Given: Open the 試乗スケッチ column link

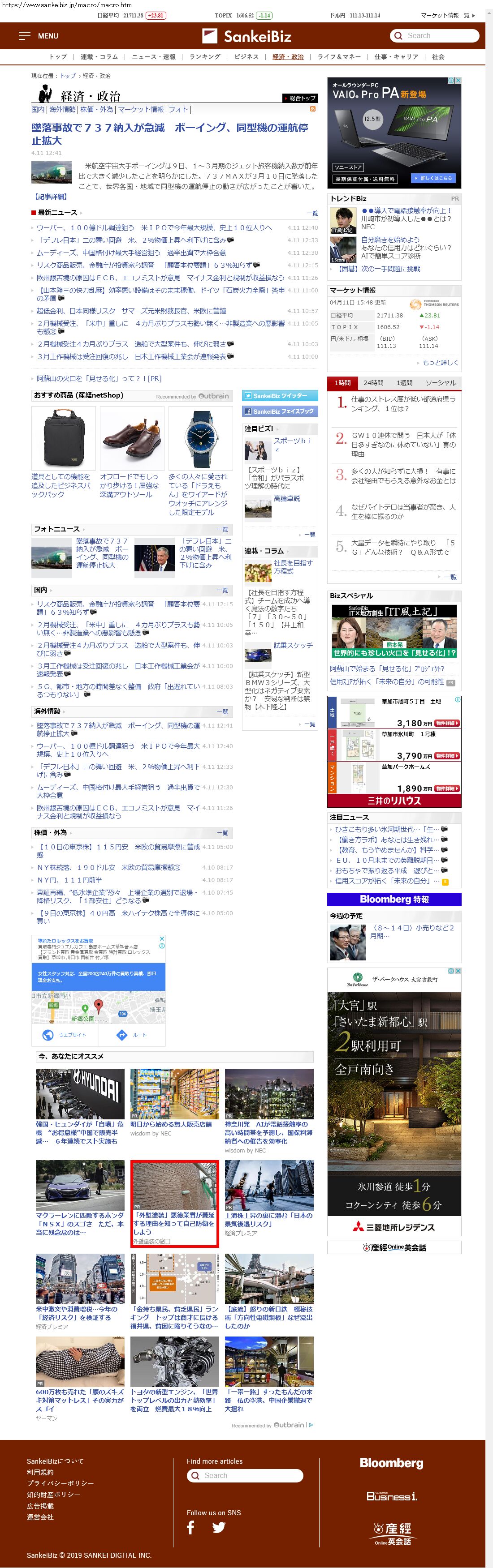Looking at the screenshot, I should click(x=293, y=645).
